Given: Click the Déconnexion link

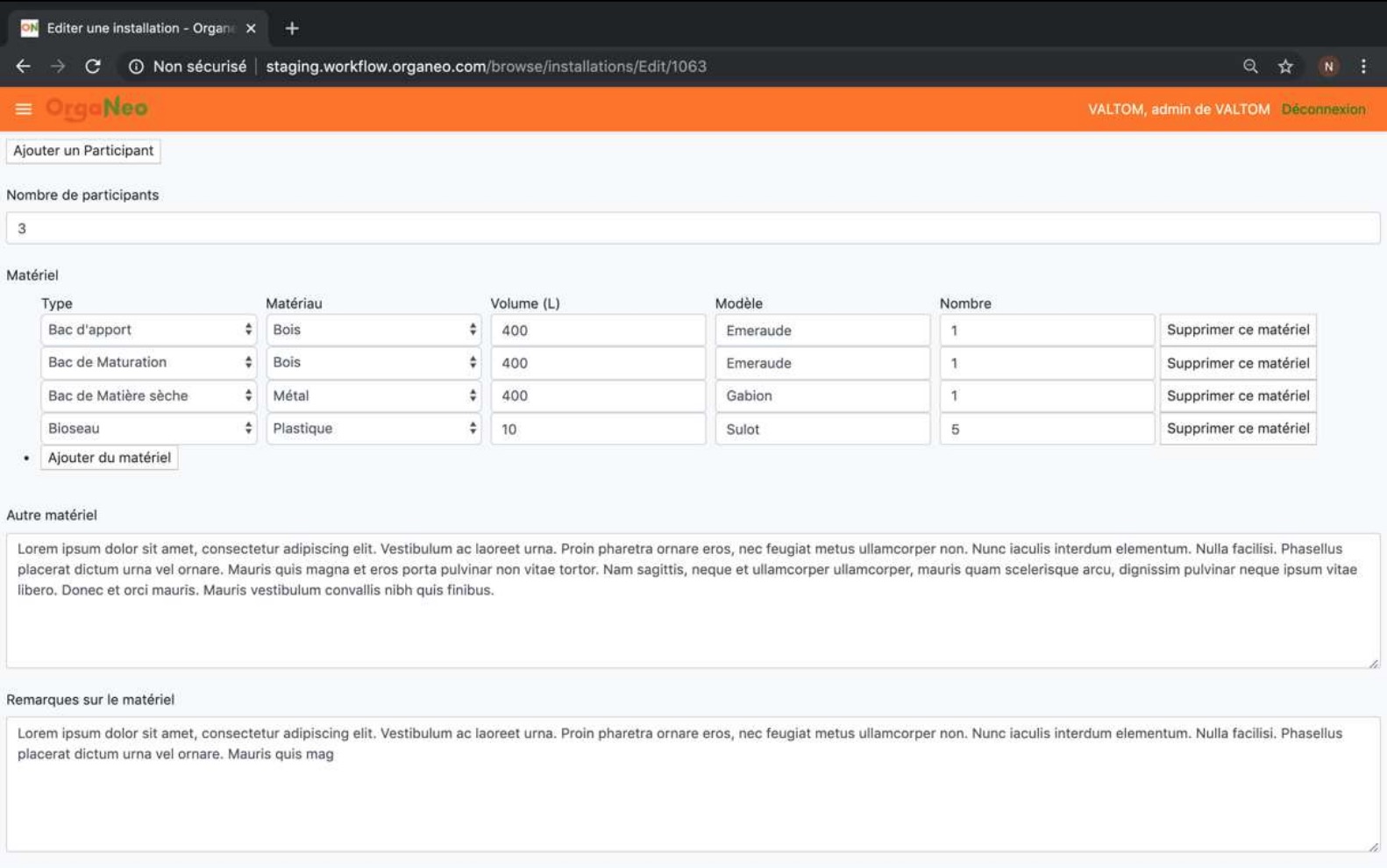Looking at the screenshot, I should pos(1323,110).
